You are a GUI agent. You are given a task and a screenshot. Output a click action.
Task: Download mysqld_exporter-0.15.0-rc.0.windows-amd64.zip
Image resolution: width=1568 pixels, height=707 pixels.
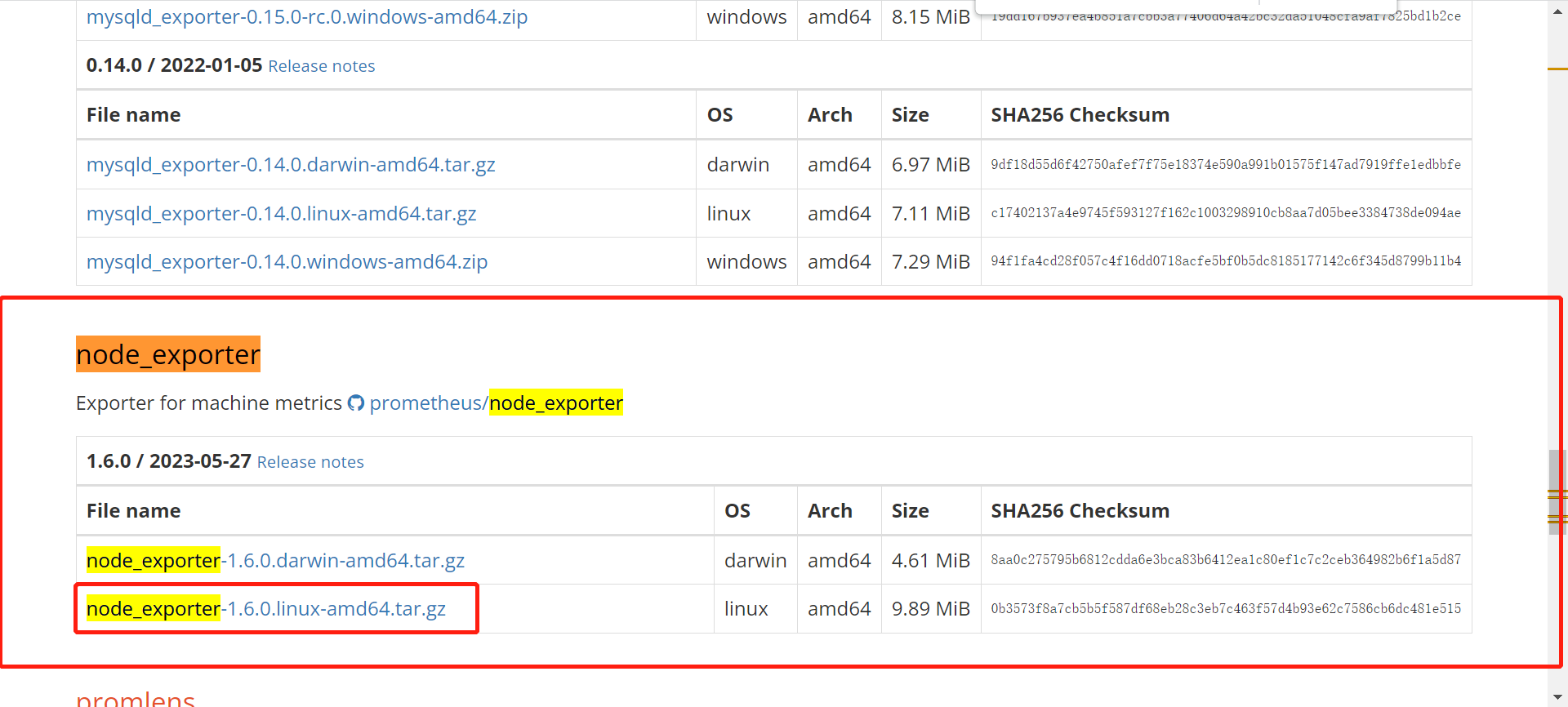coord(307,16)
